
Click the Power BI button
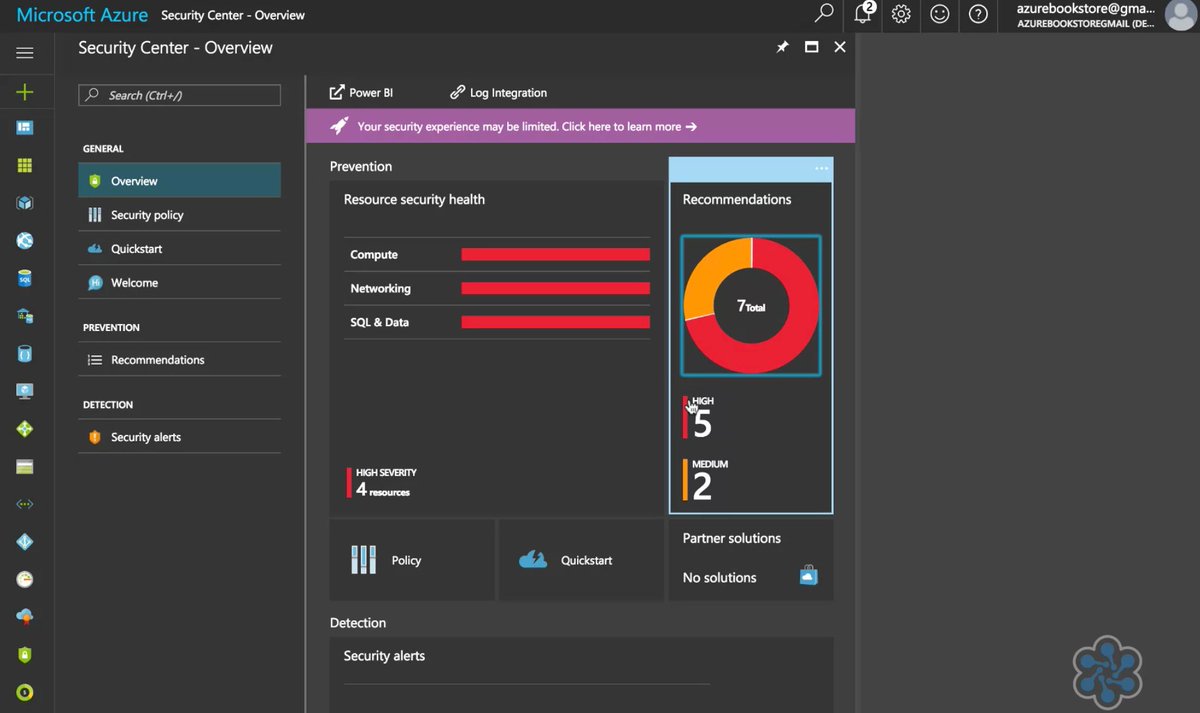point(361,92)
